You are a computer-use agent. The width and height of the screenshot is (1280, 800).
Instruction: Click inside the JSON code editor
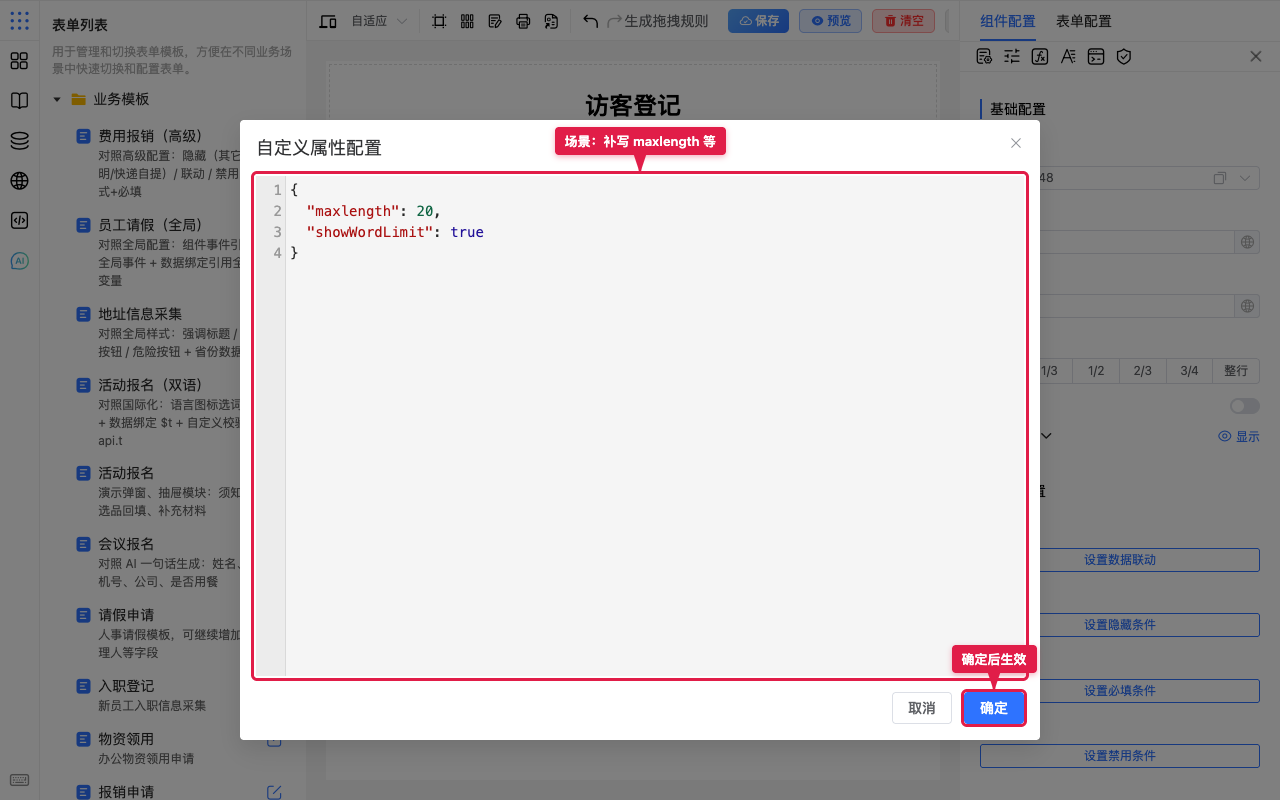640,426
